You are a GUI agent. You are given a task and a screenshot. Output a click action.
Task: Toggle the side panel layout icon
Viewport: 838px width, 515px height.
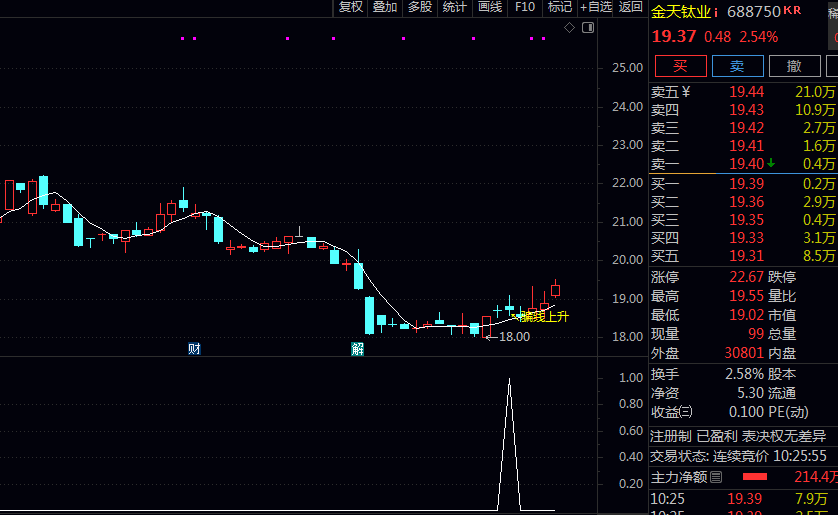(x=588, y=27)
